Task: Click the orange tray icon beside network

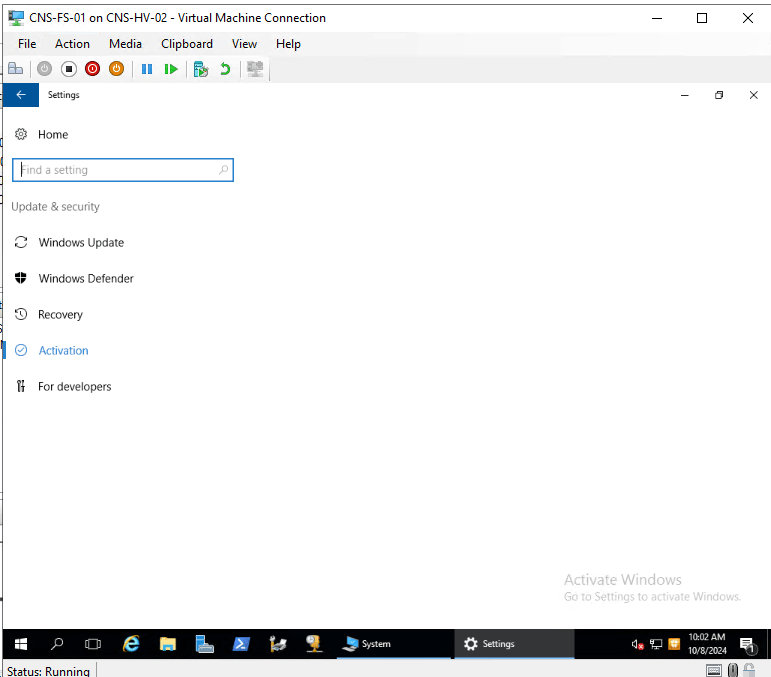Action: coord(674,644)
